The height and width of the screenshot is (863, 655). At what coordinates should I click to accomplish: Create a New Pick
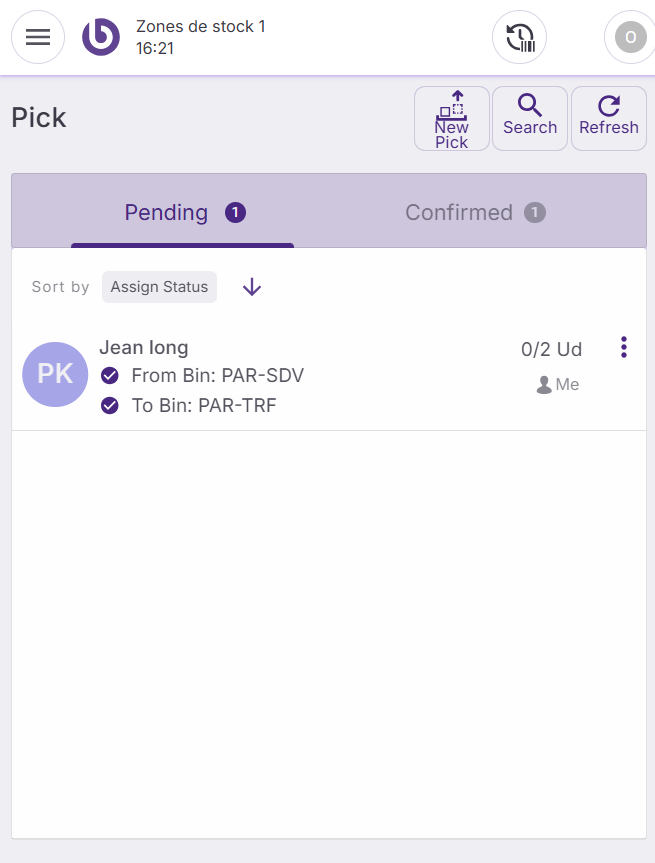[452, 118]
